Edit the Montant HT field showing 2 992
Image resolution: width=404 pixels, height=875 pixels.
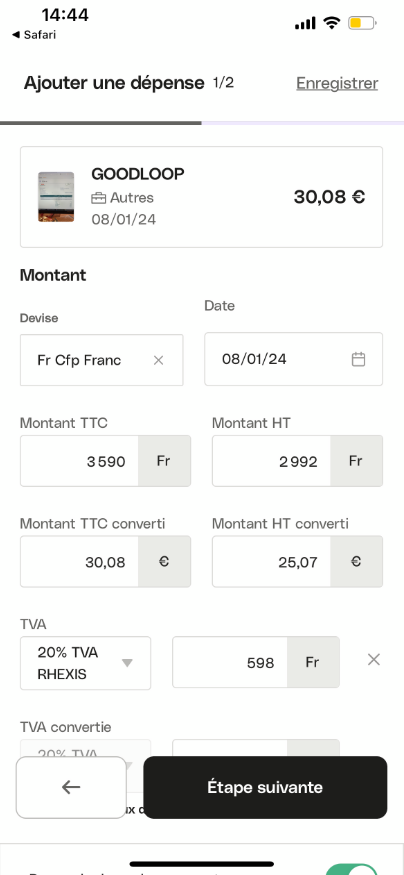(271, 461)
